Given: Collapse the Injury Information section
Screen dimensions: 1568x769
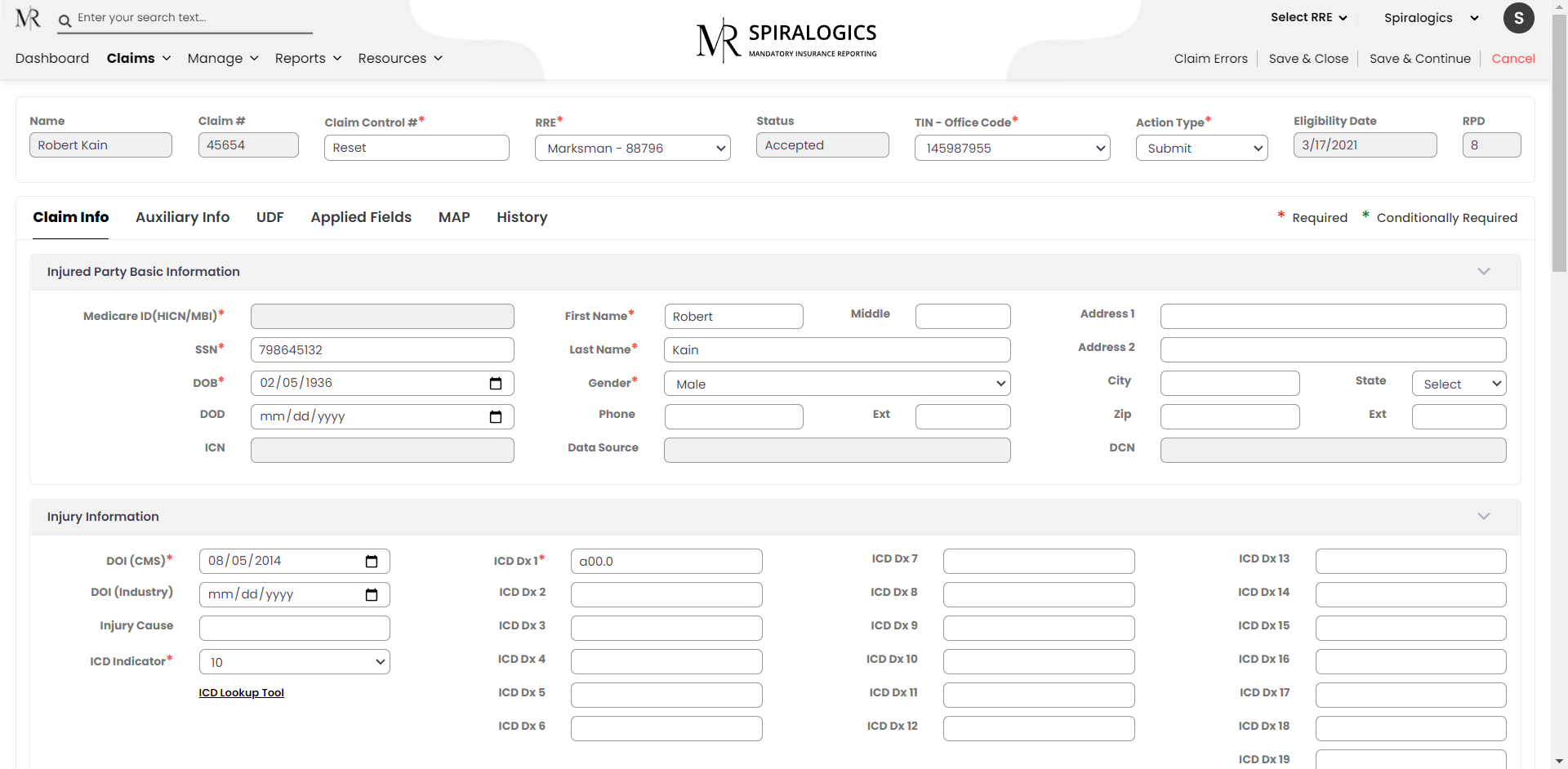Looking at the screenshot, I should pyautogui.click(x=1483, y=517).
